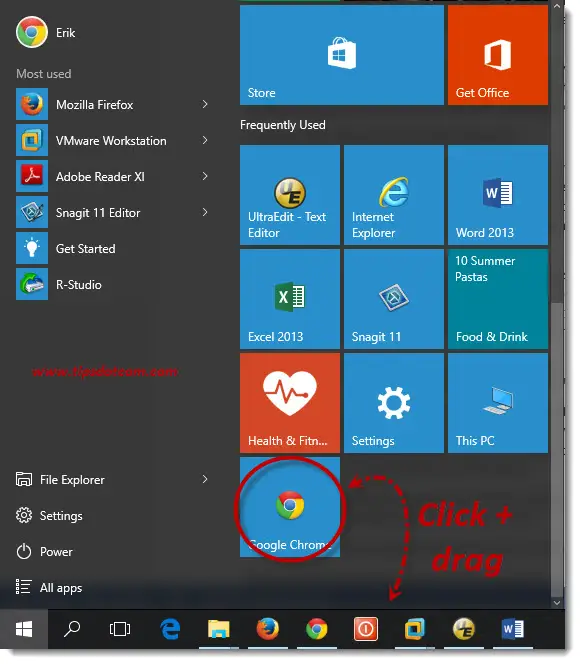Screen dimensions: 580x664
Task: Launch the Excel 2013 tile
Action: [290, 299]
